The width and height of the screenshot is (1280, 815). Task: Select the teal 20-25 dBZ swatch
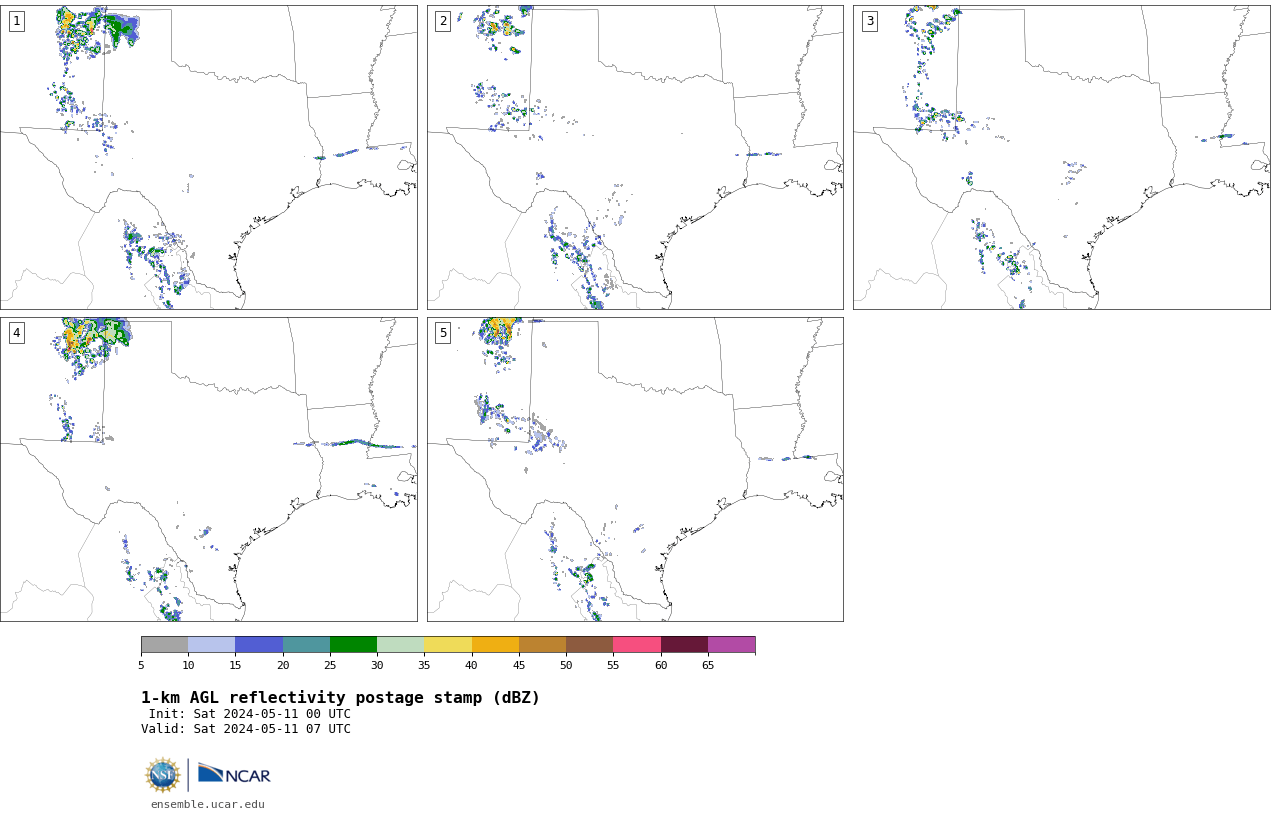[306, 644]
